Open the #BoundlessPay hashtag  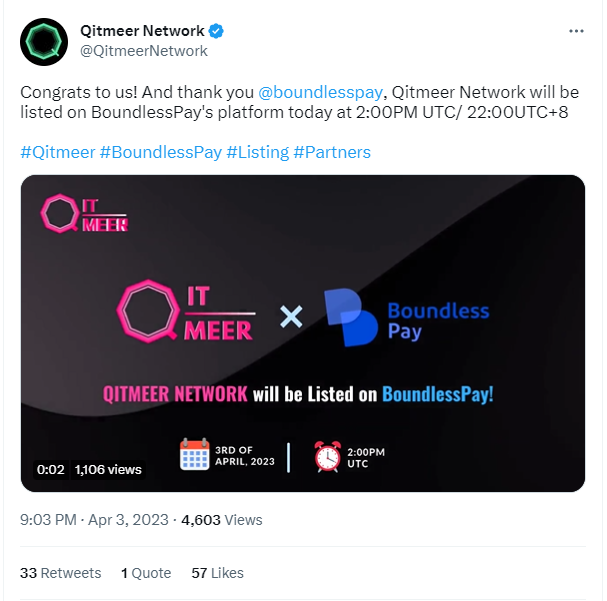pyautogui.click(x=161, y=152)
